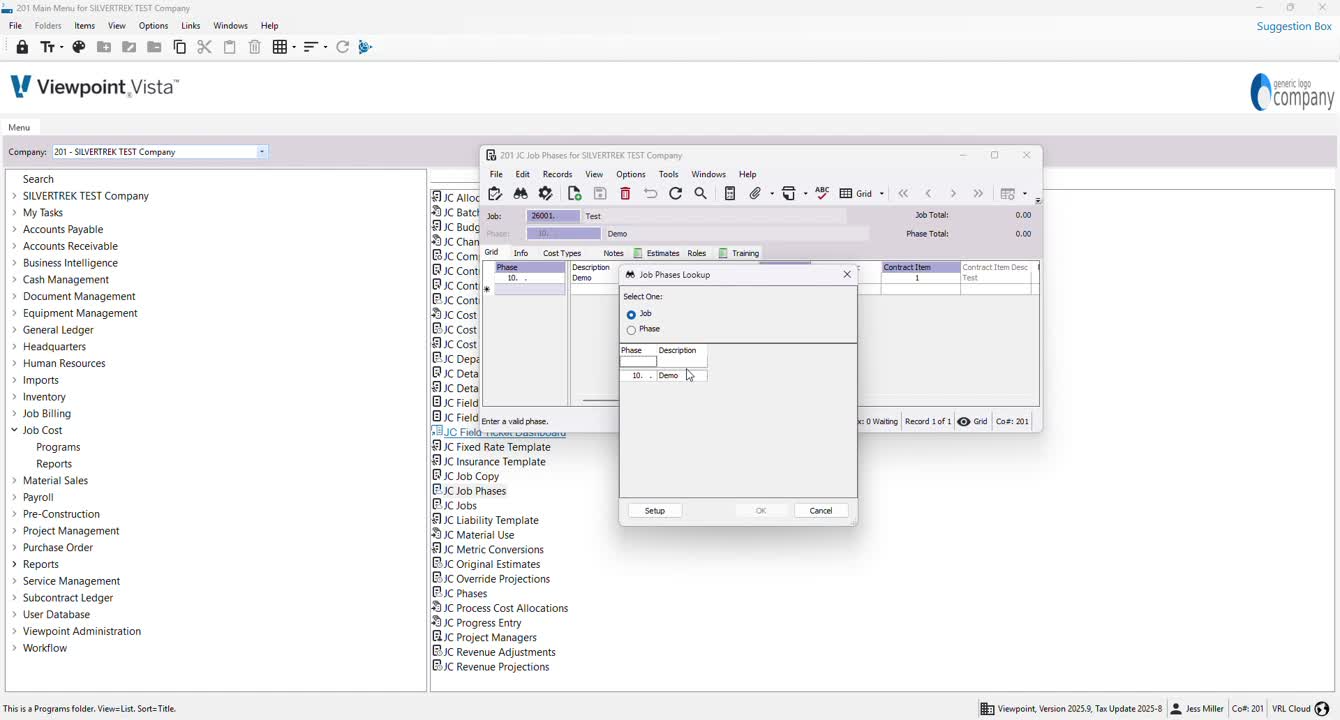
Task: Click the paperclip attachments icon
Action: (x=756, y=194)
